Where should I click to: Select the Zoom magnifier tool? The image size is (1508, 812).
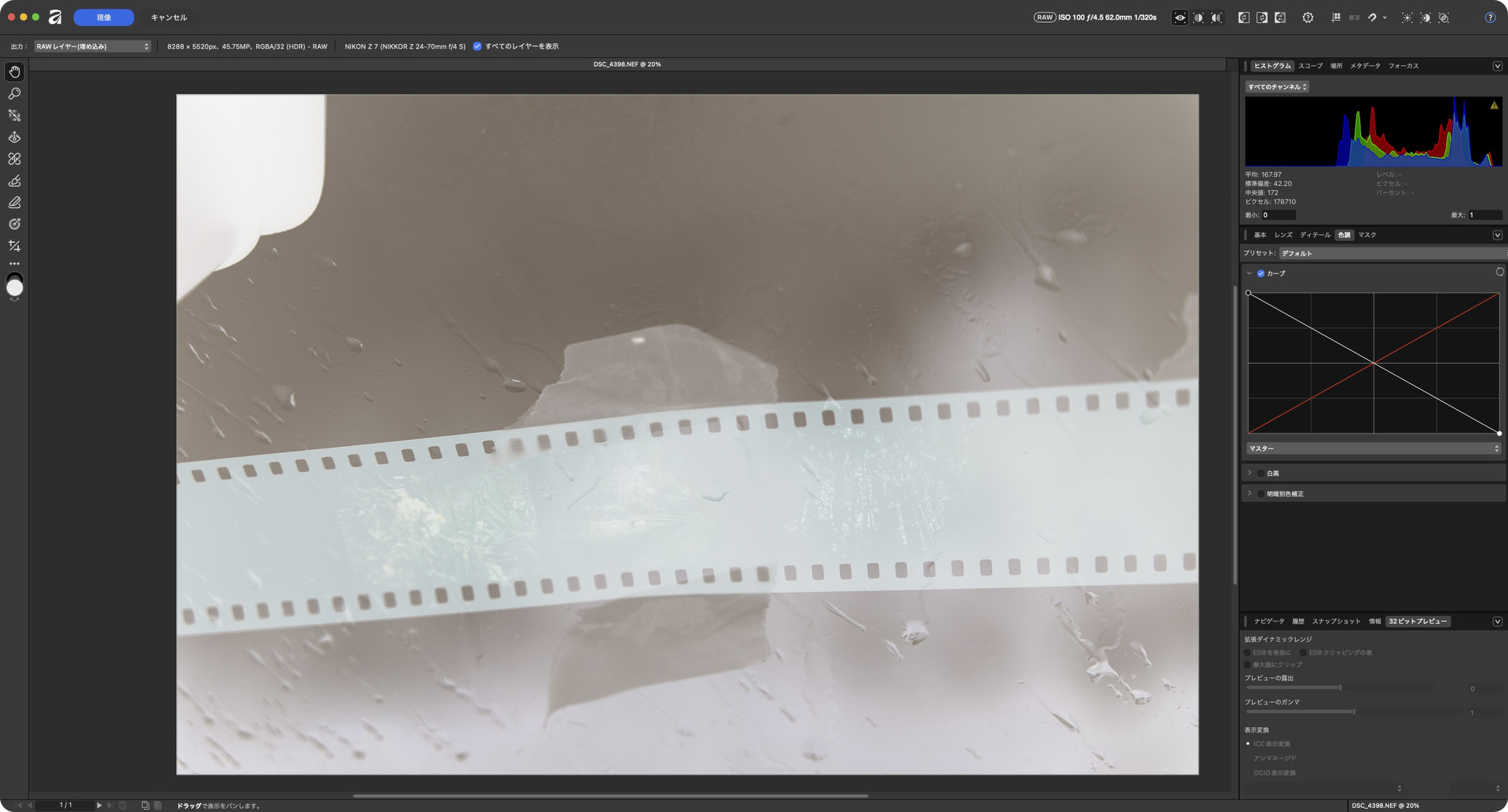tap(14, 93)
